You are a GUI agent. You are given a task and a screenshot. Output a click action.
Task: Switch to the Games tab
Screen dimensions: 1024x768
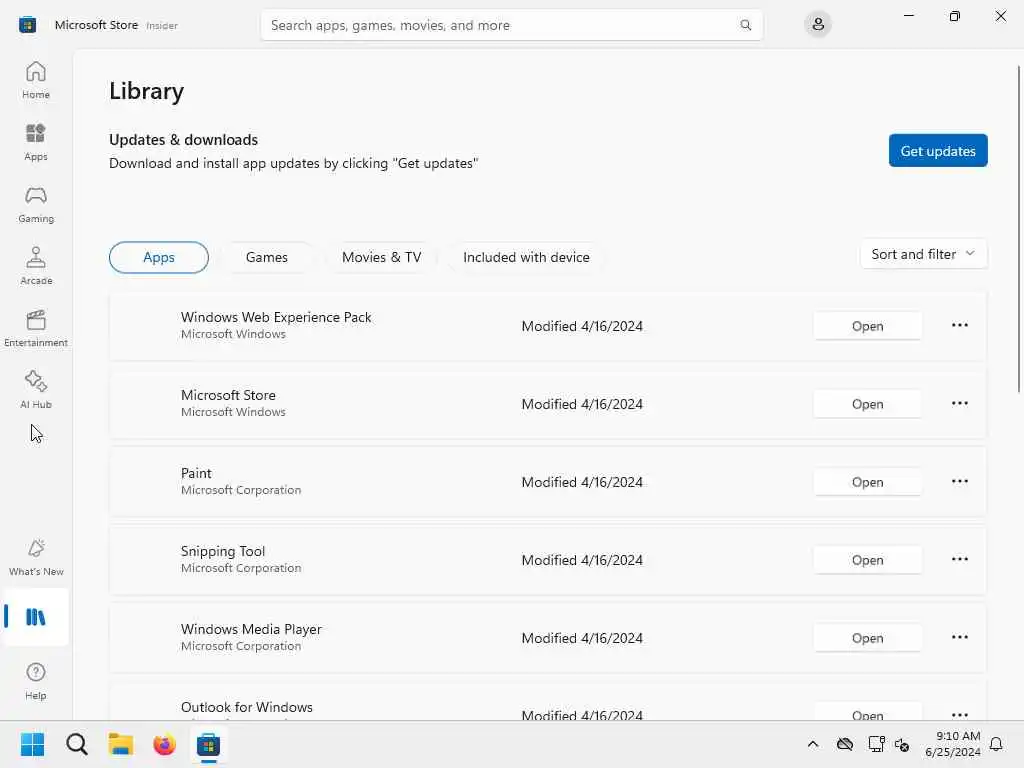pos(266,257)
